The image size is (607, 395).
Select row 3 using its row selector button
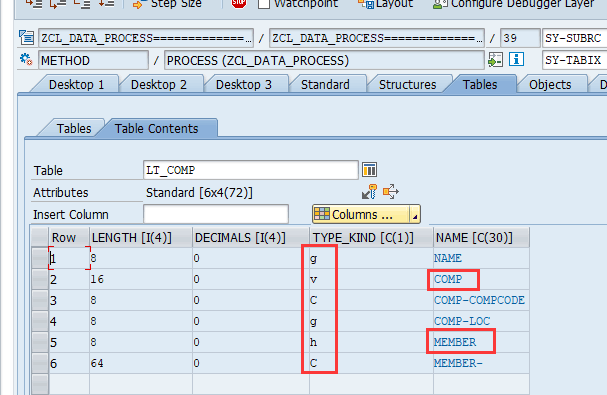click(39, 300)
